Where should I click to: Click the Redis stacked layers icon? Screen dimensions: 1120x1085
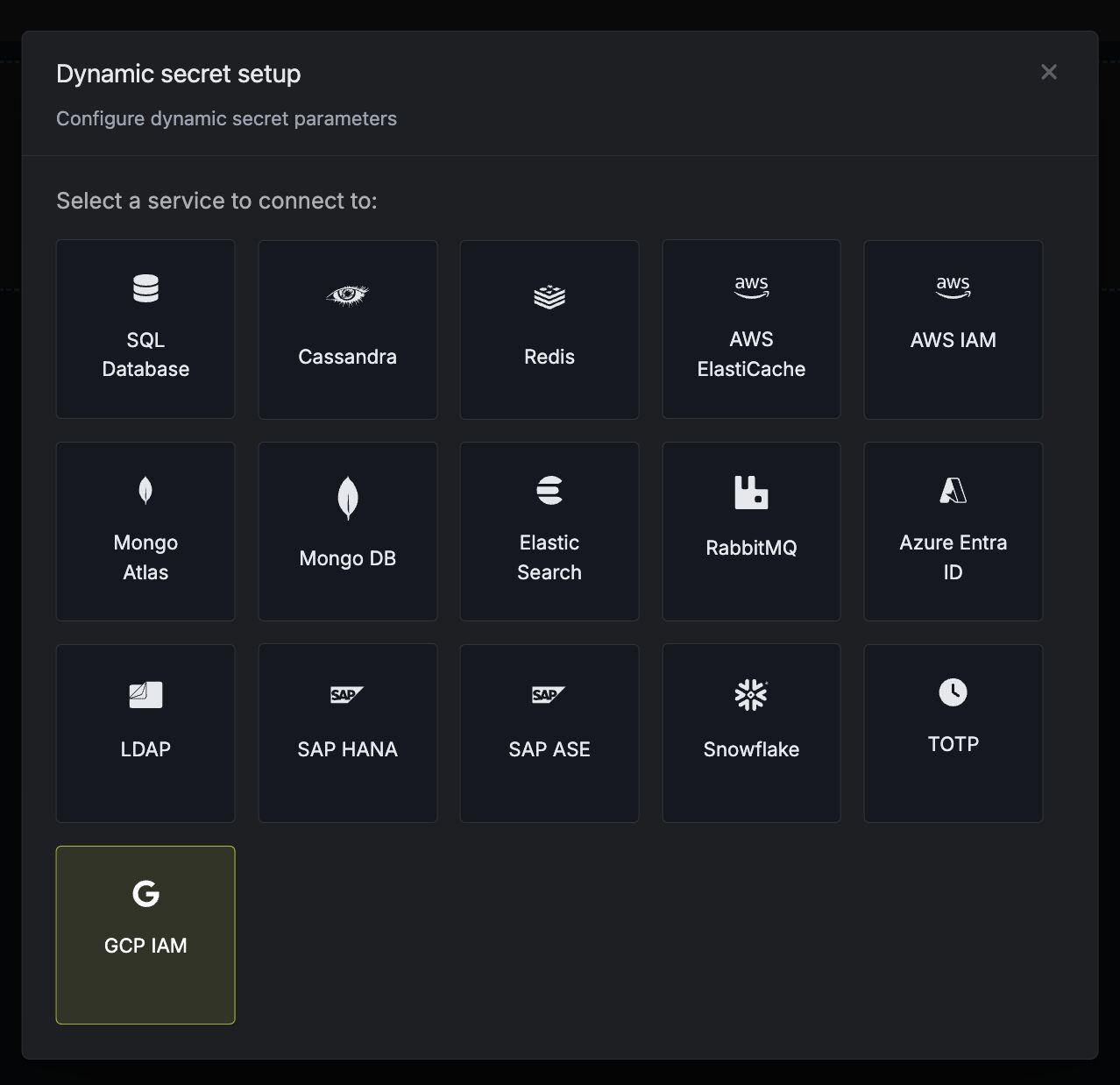(549, 296)
